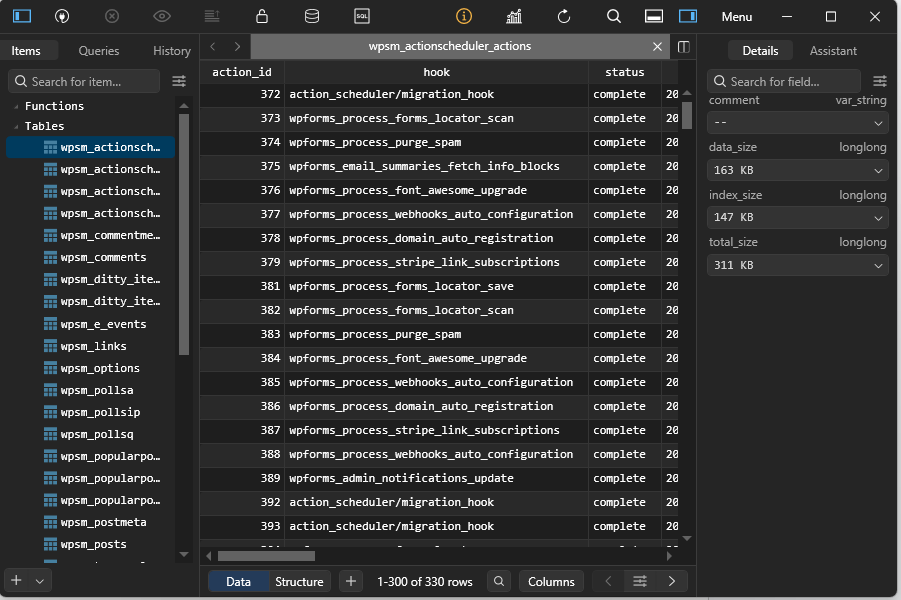Click the Columns button
Image resolution: width=901 pixels, height=600 pixels.
coord(551,581)
